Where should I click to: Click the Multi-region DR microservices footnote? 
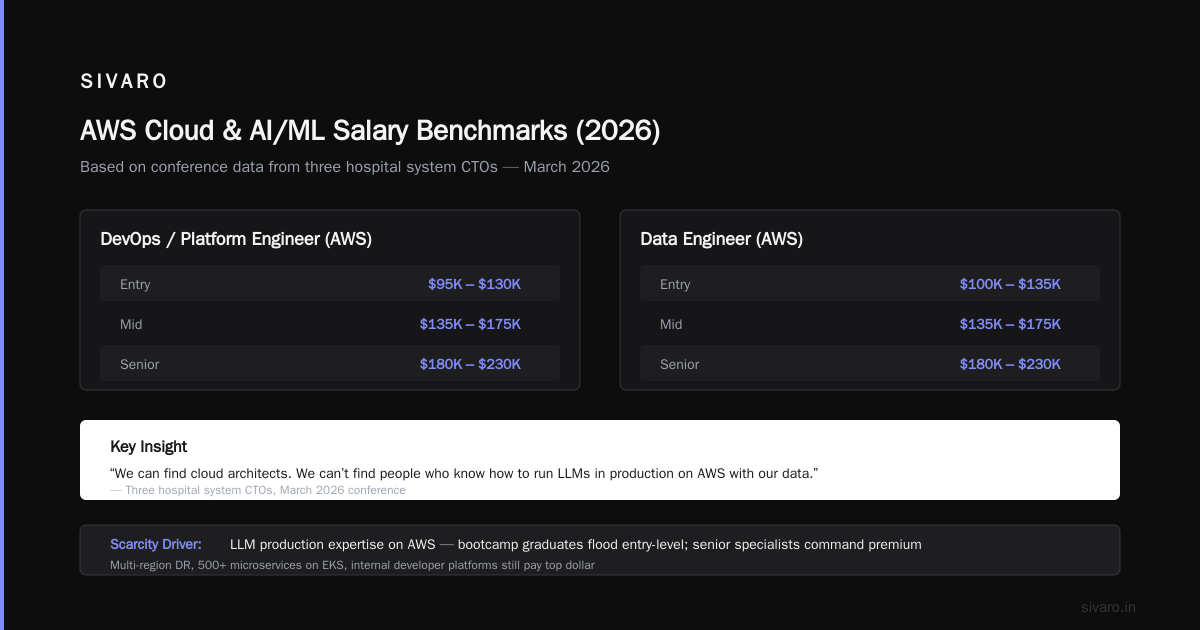point(352,565)
